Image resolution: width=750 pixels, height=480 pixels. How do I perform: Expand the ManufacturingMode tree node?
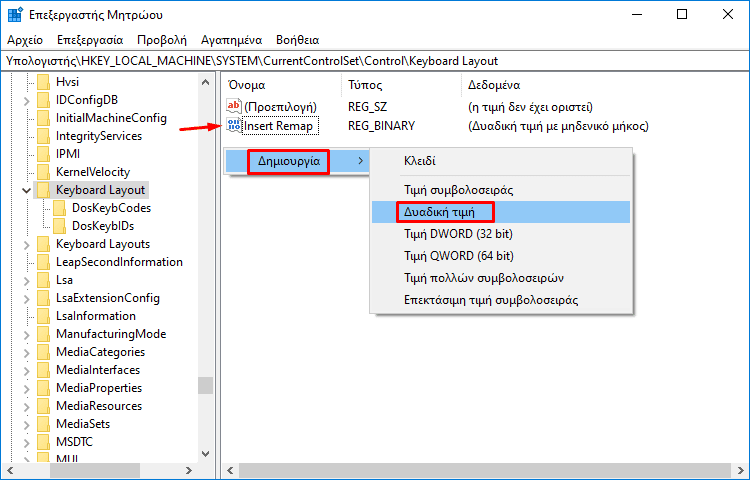pos(27,335)
